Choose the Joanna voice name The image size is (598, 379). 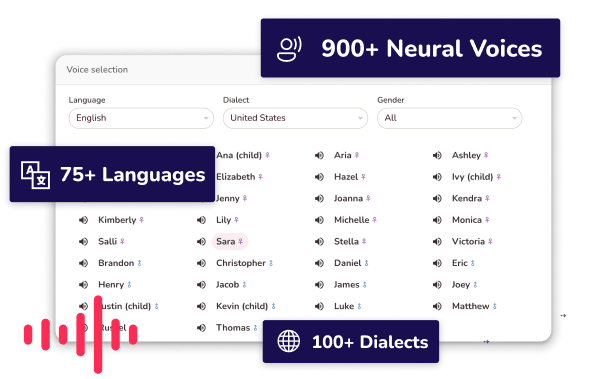click(348, 198)
